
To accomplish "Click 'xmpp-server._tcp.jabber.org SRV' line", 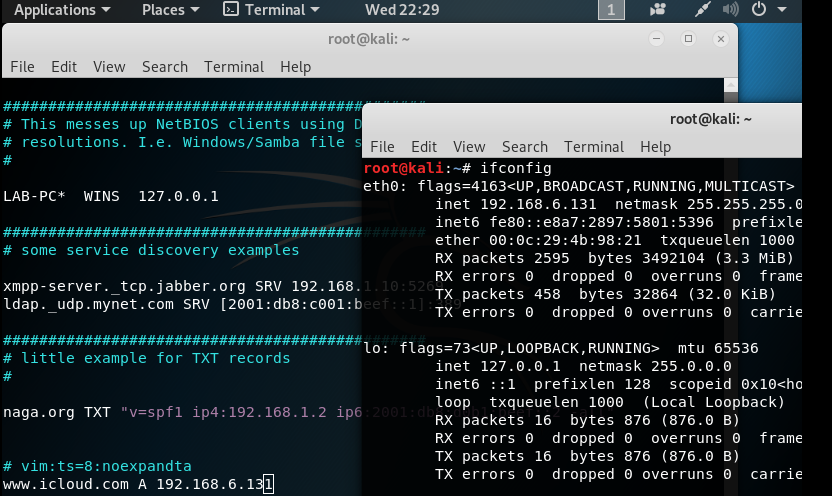I will coord(183,286).
